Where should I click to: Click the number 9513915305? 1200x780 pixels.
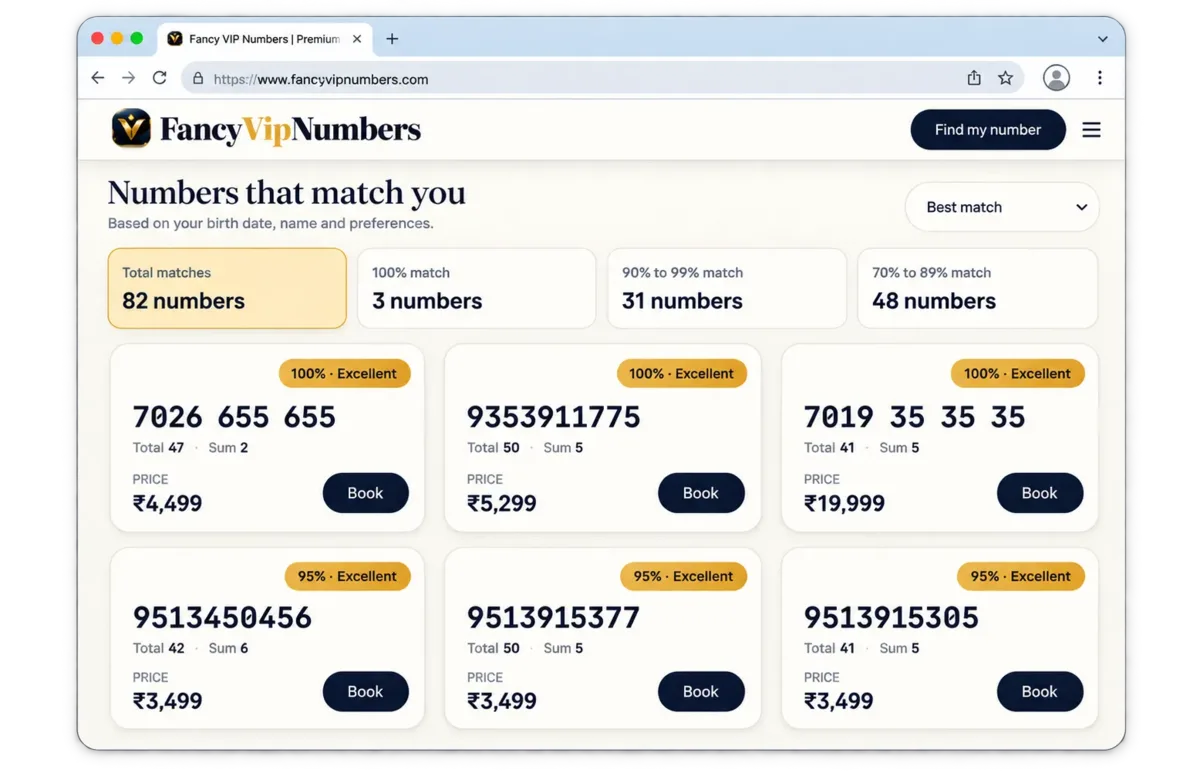coord(891,618)
